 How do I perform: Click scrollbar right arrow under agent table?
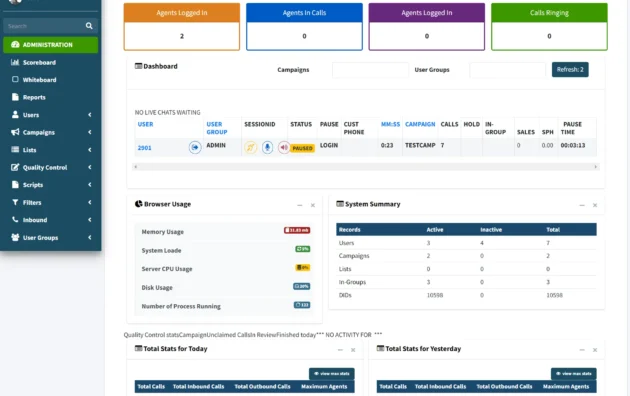pyautogui.click(x=595, y=167)
